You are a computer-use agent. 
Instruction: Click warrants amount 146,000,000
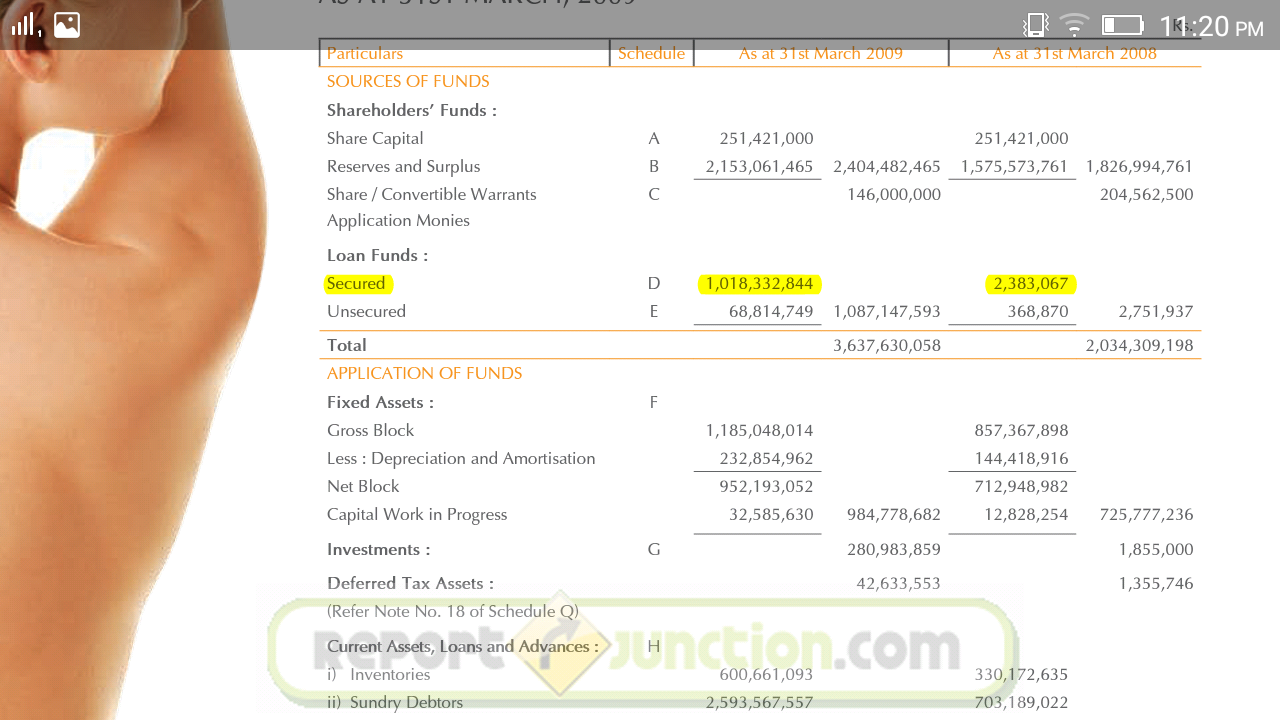pyautogui.click(x=894, y=194)
